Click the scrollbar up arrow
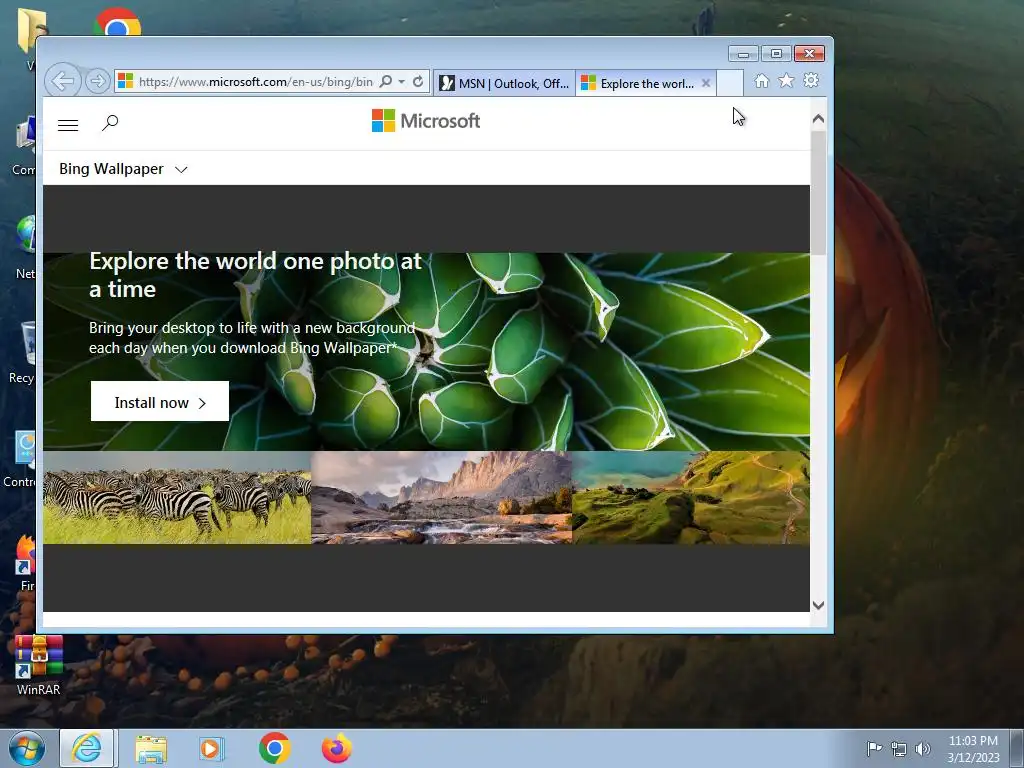 point(818,119)
